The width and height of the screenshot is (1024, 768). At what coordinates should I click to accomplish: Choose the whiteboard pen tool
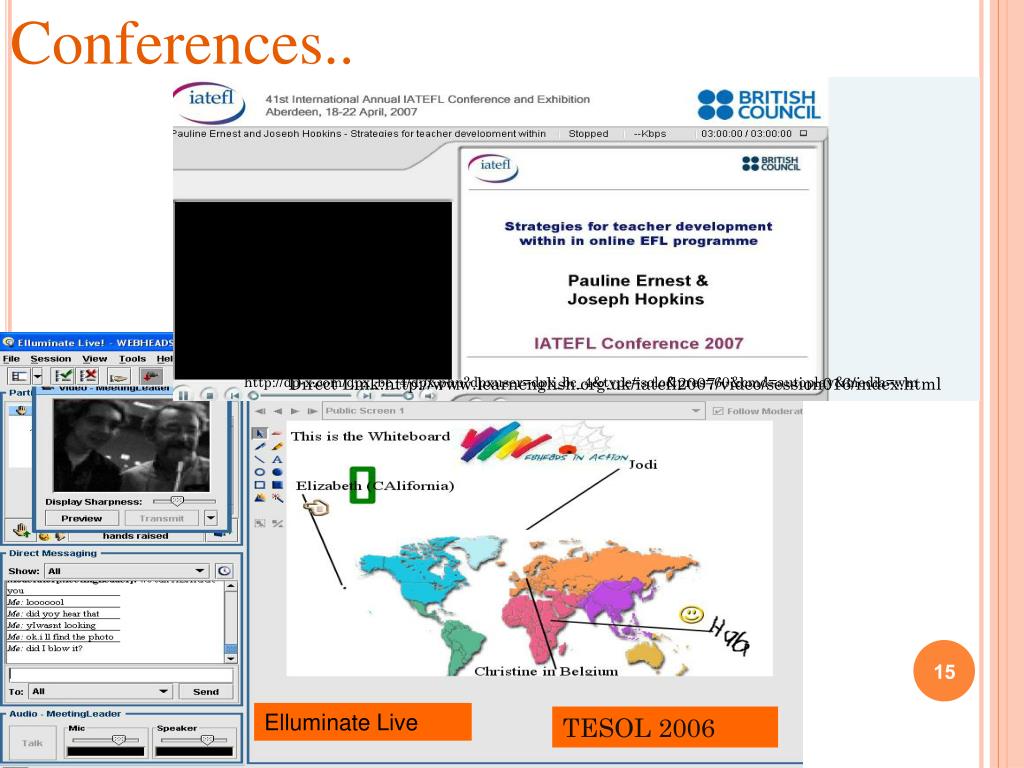point(260,447)
